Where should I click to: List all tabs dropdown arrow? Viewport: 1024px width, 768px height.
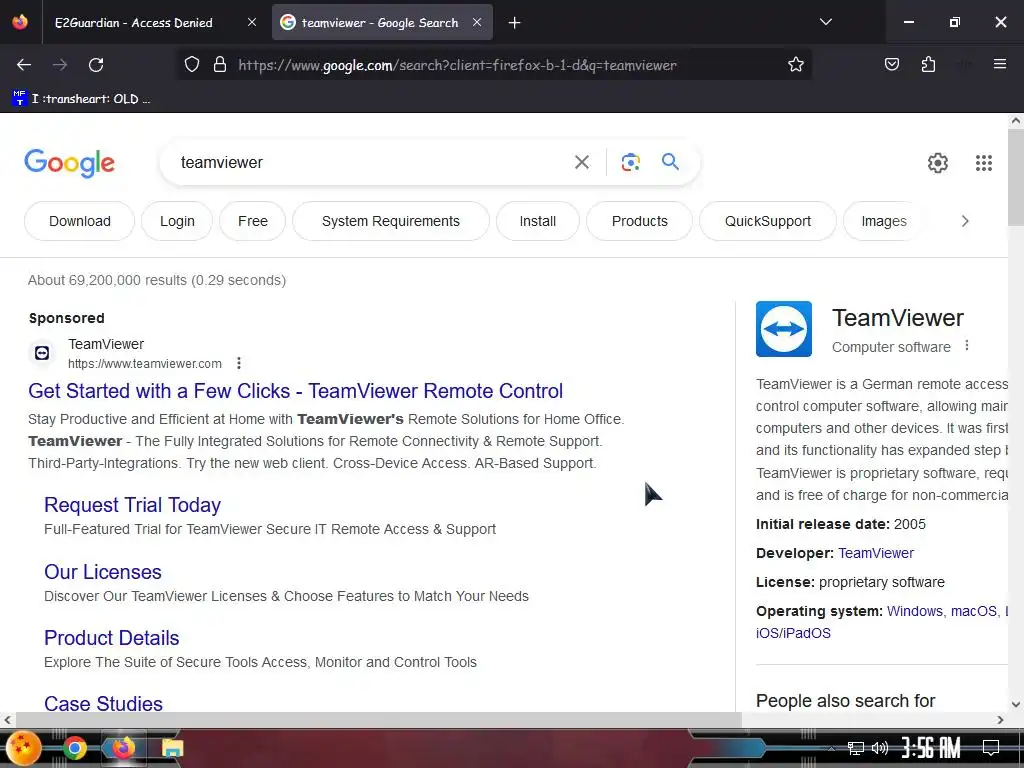pyautogui.click(x=825, y=22)
